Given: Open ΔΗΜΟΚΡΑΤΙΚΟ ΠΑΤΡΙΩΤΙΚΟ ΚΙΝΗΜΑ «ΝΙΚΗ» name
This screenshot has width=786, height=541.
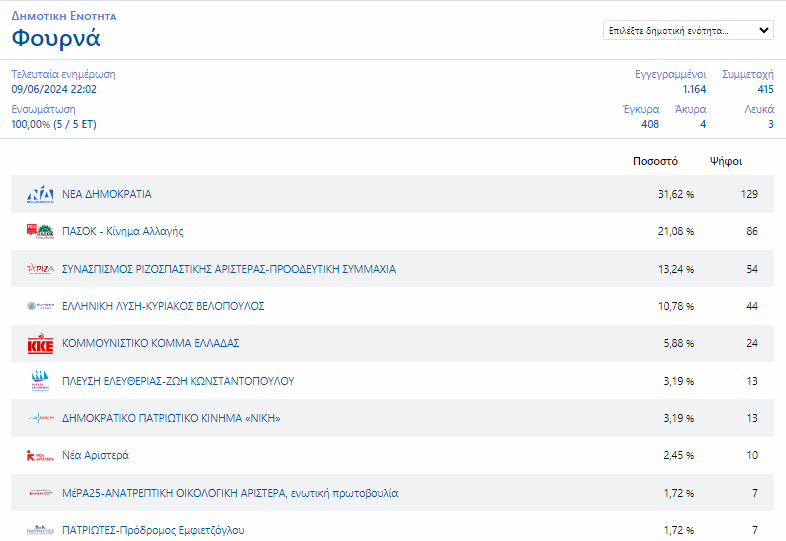Looking at the screenshot, I should pos(171,418).
